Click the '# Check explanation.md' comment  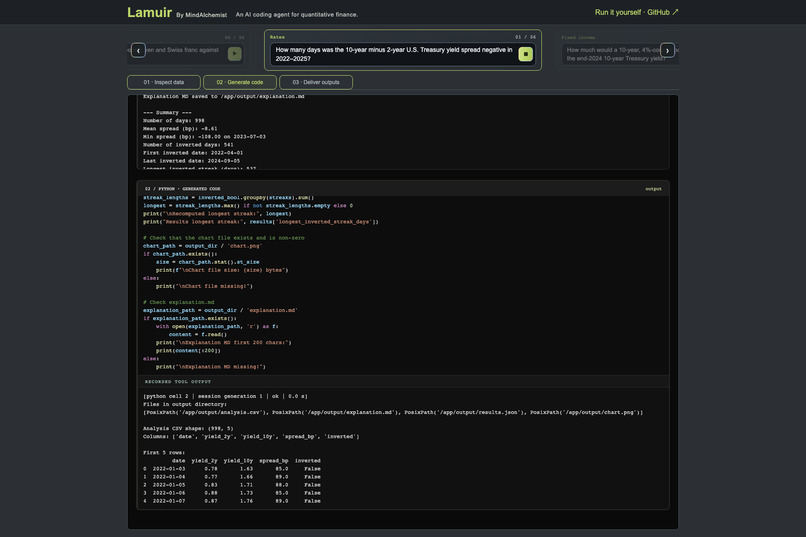[x=179, y=302]
